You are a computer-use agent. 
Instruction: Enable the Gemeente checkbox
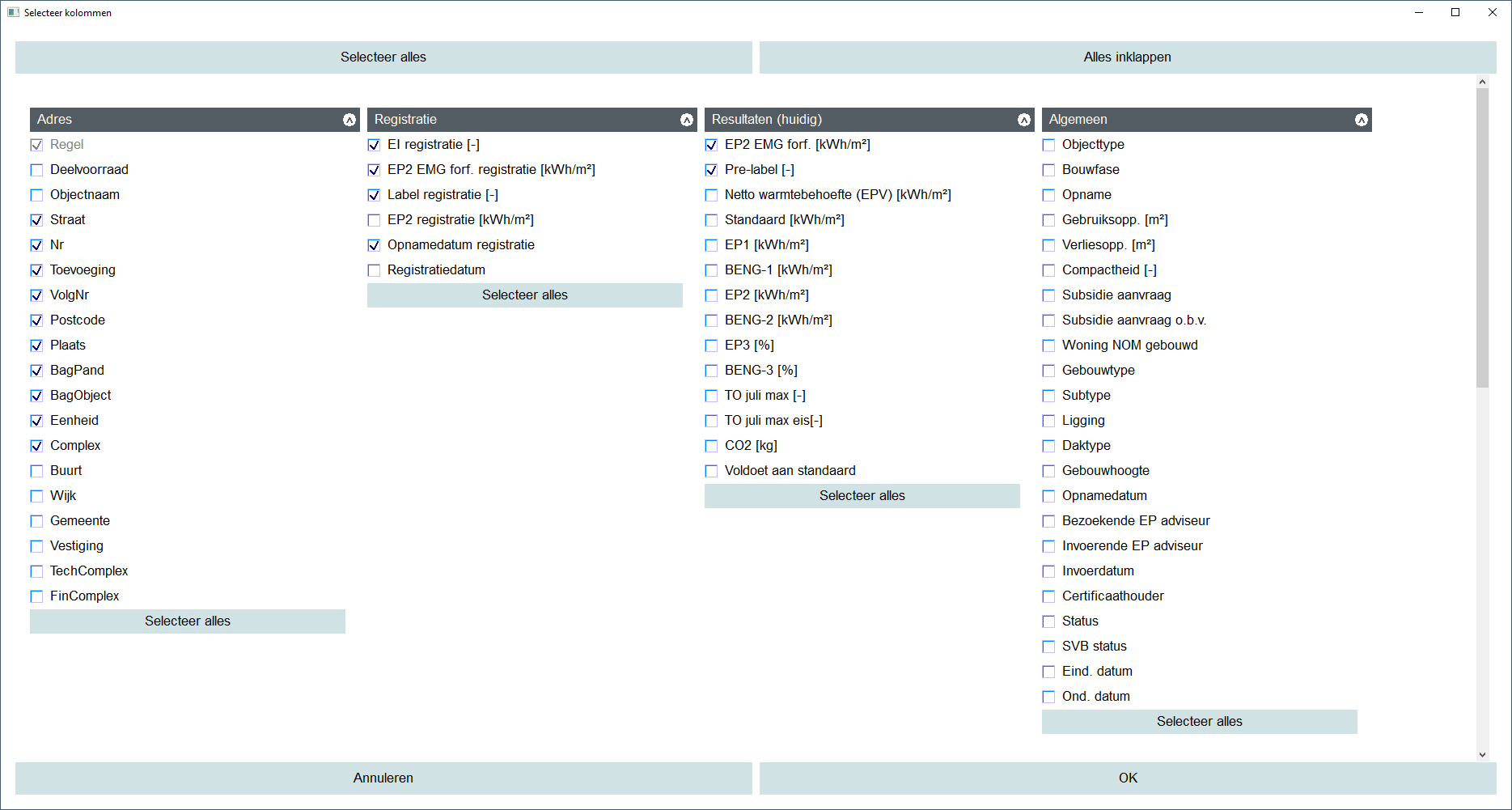(x=36, y=521)
